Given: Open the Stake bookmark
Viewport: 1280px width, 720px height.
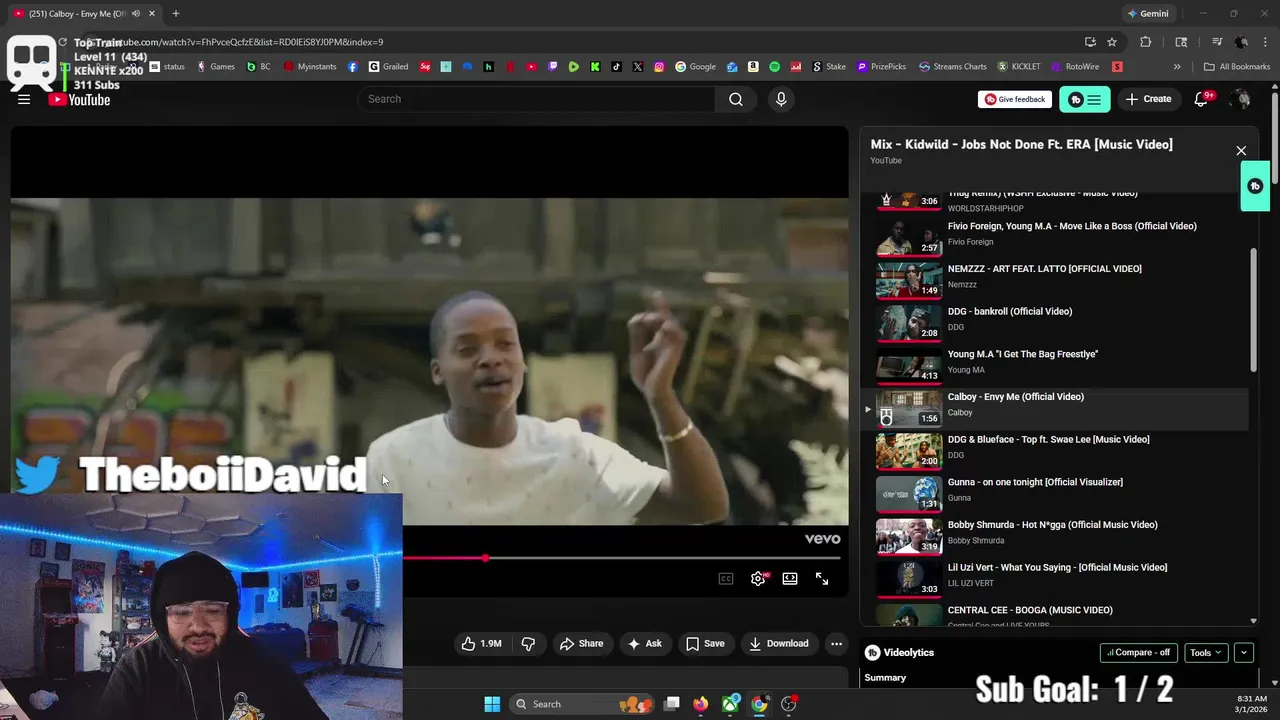Looking at the screenshot, I should click(828, 67).
